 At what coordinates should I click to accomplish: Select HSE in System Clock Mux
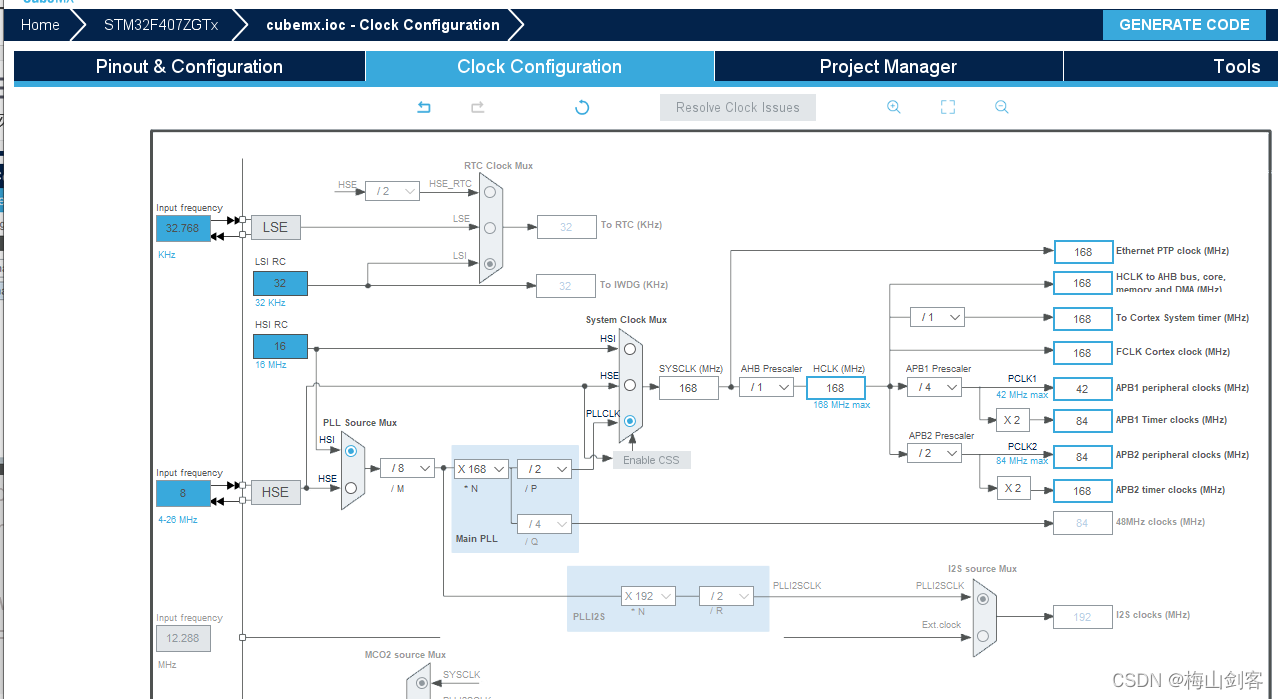point(629,384)
